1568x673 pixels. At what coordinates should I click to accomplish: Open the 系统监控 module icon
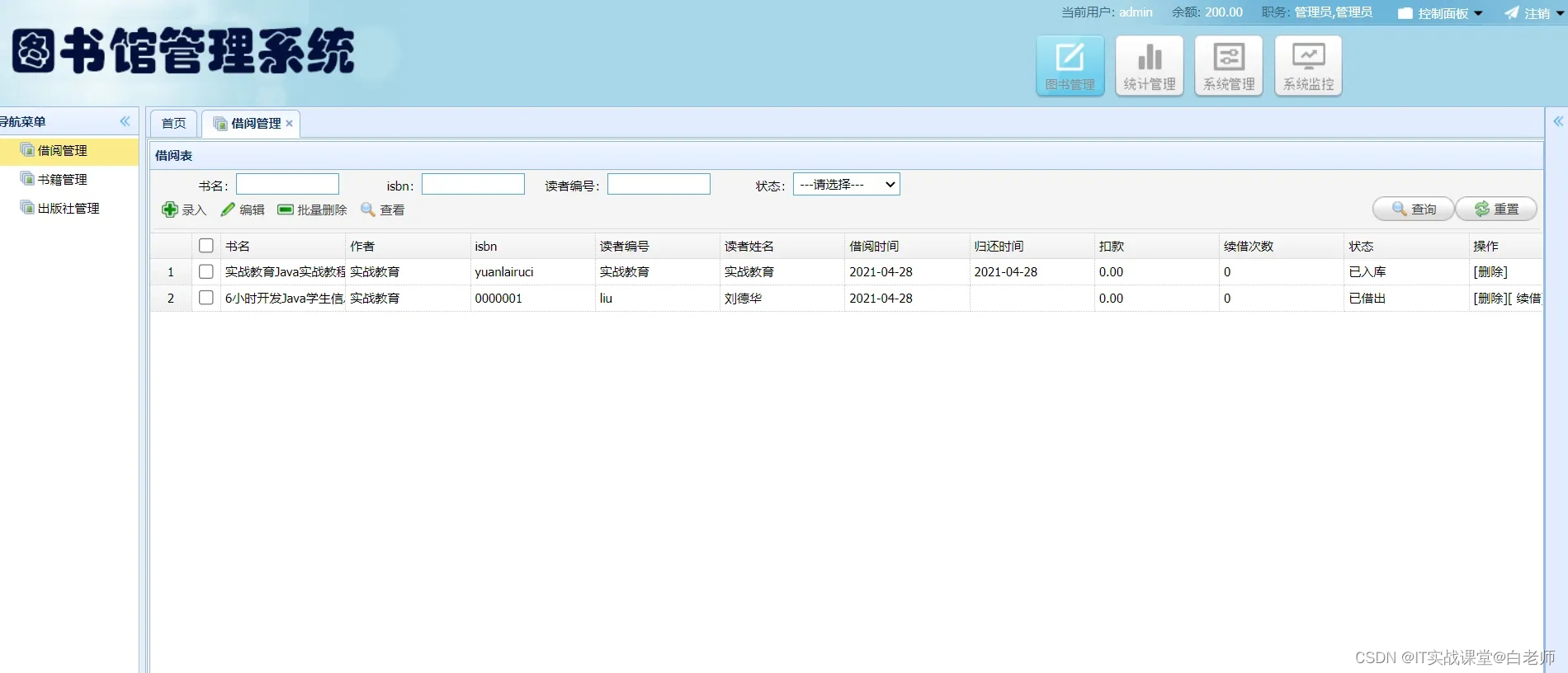click(x=1308, y=66)
